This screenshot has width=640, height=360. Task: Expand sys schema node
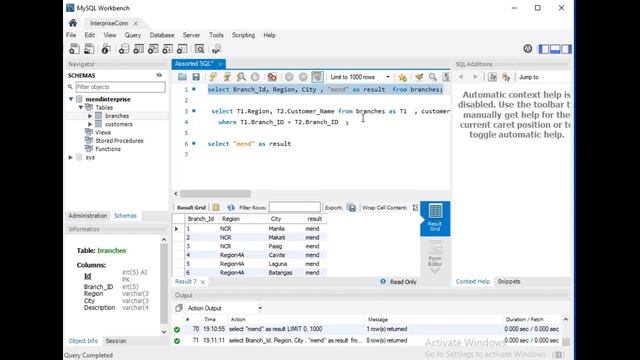[x=71, y=157]
